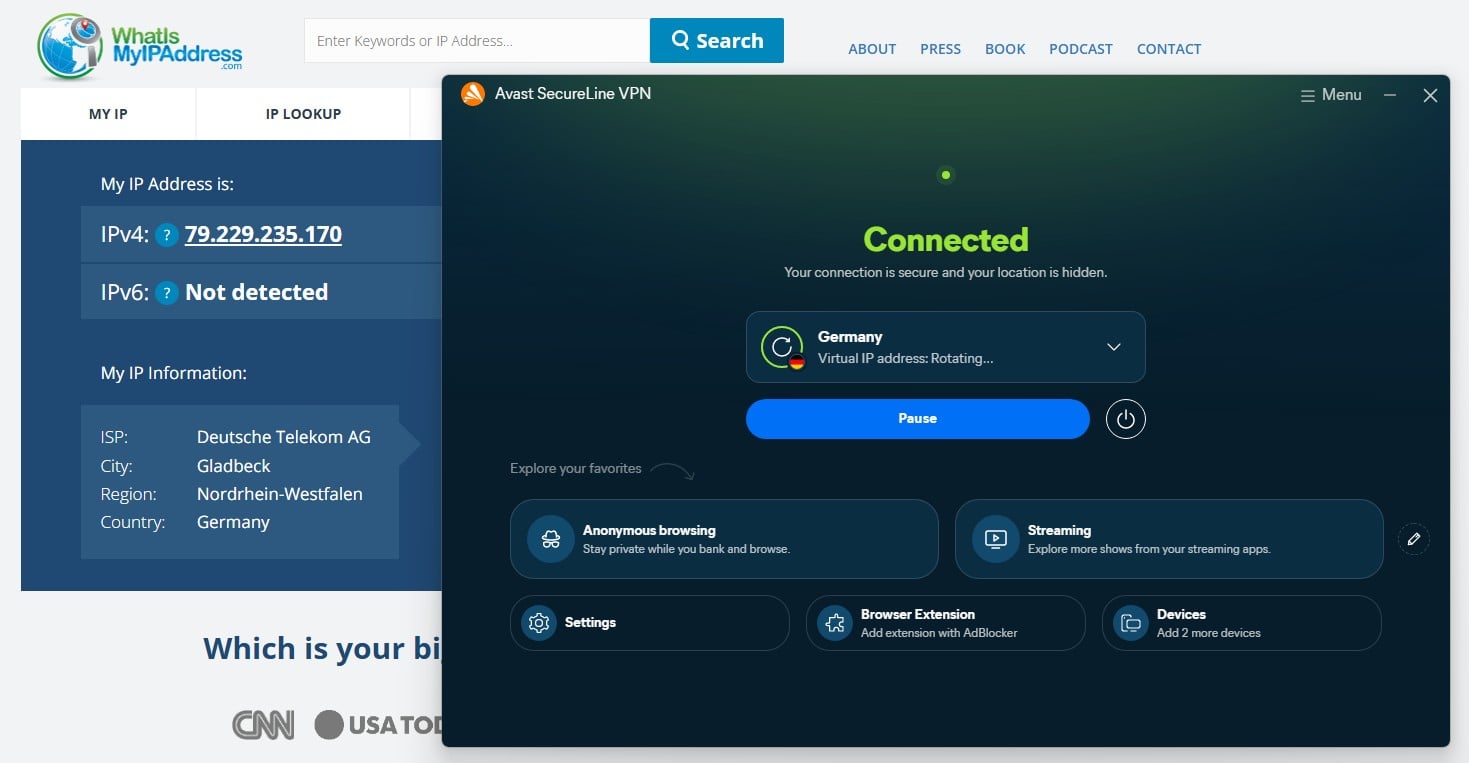Open Browser Extension with AdBlocker card
Viewport: 1469px width, 763px height.
tap(945, 623)
